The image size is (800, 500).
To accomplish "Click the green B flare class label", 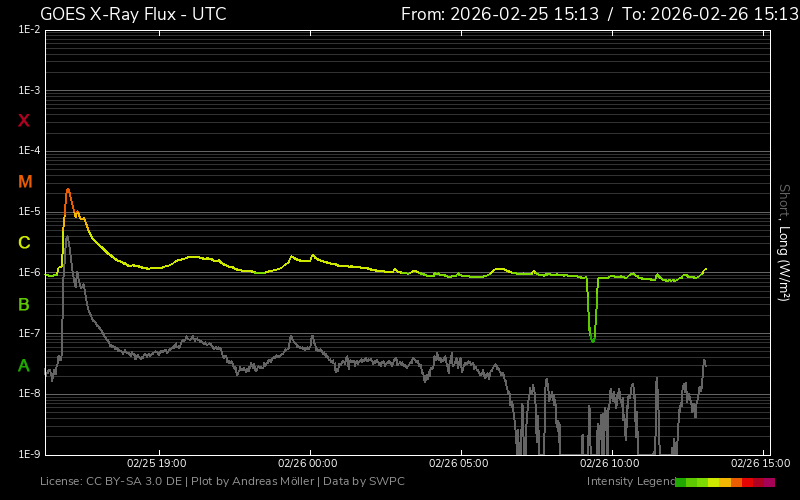I will [x=24, y=304].
